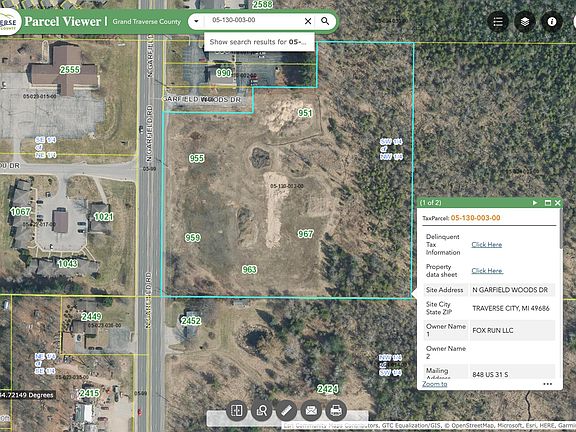Open popup more-actions ellipsis menu

[x=547, y=384]
